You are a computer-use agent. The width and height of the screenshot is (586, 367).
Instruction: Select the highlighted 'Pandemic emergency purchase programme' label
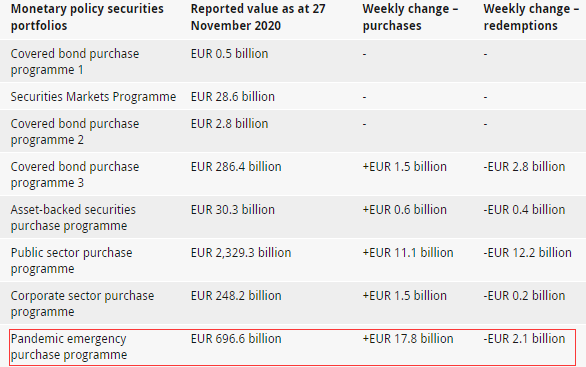69,346
